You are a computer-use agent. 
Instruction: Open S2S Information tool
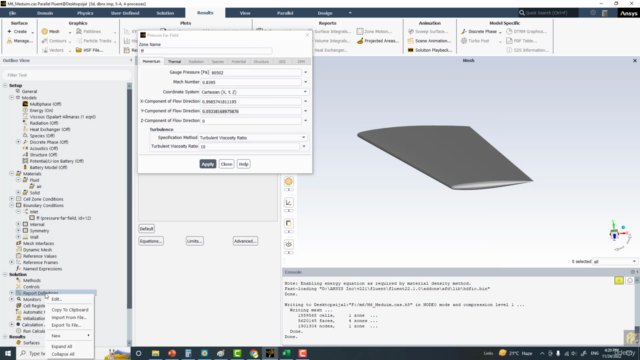click(527, 50)
